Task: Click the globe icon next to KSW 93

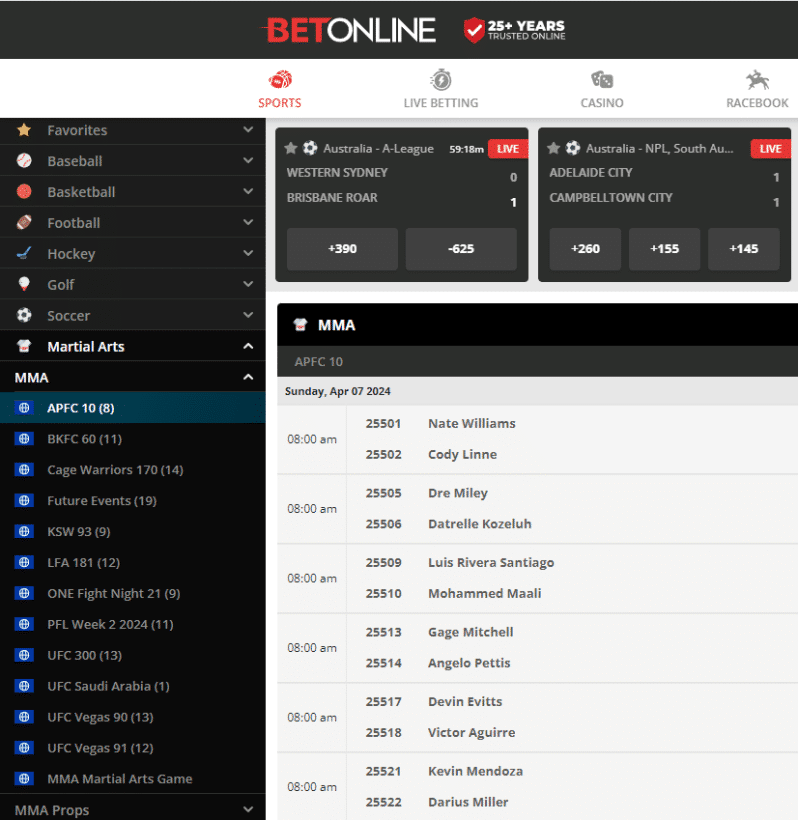Action: (24, 531)
